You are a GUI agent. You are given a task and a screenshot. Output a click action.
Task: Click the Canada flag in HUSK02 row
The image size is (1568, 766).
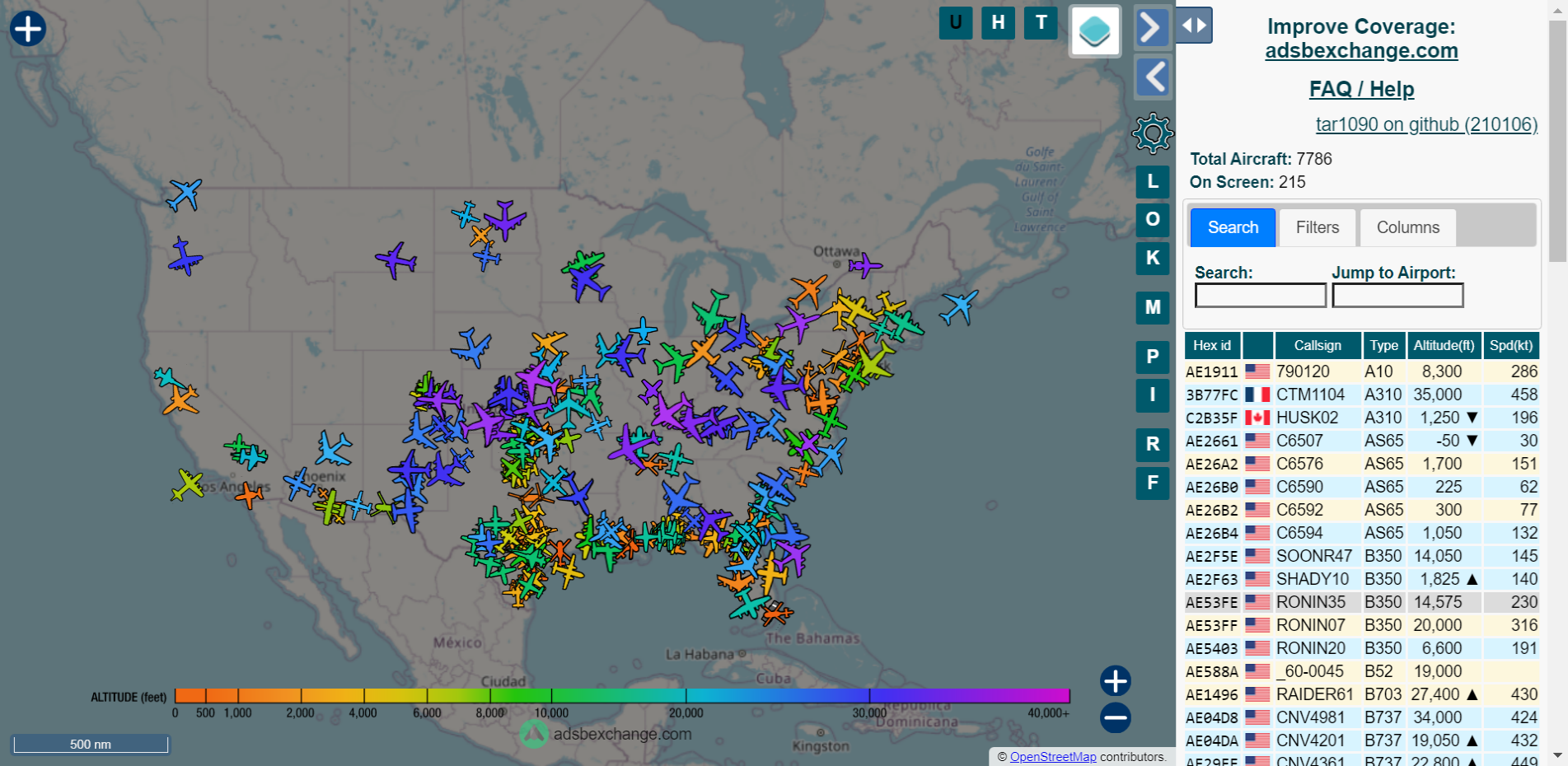(x=1257, y=418)
